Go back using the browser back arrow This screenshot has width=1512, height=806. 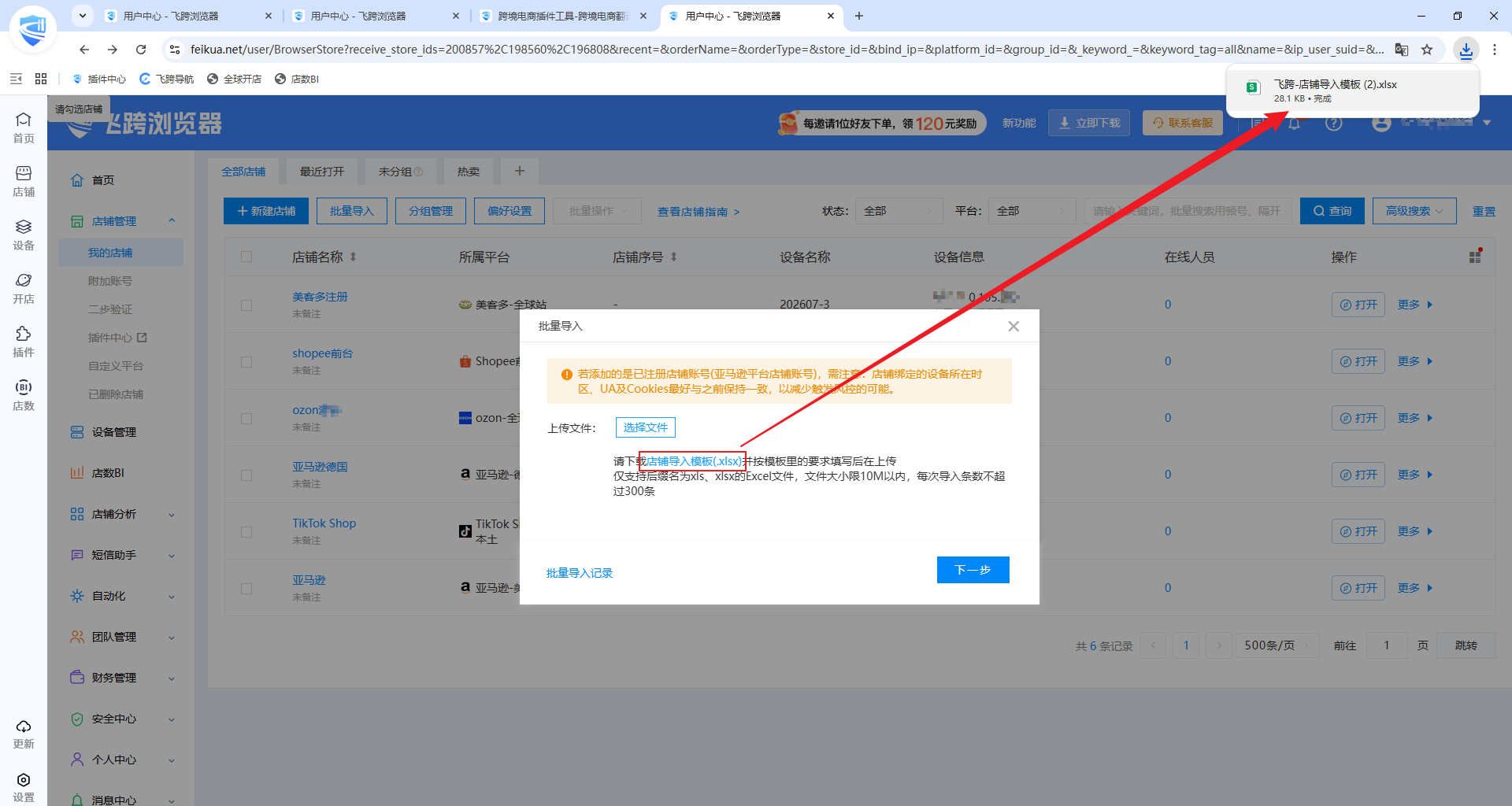[84, 50]
